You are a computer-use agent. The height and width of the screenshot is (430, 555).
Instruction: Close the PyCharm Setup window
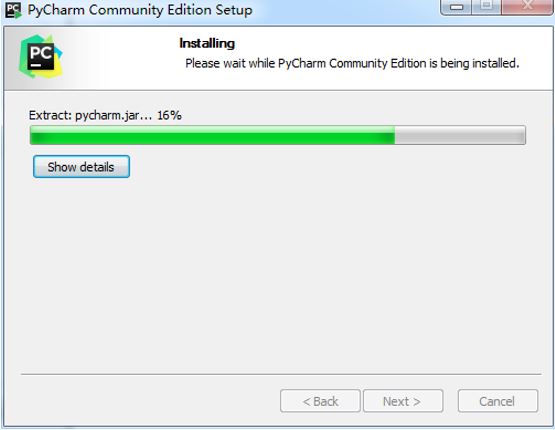tap(527, 6)
